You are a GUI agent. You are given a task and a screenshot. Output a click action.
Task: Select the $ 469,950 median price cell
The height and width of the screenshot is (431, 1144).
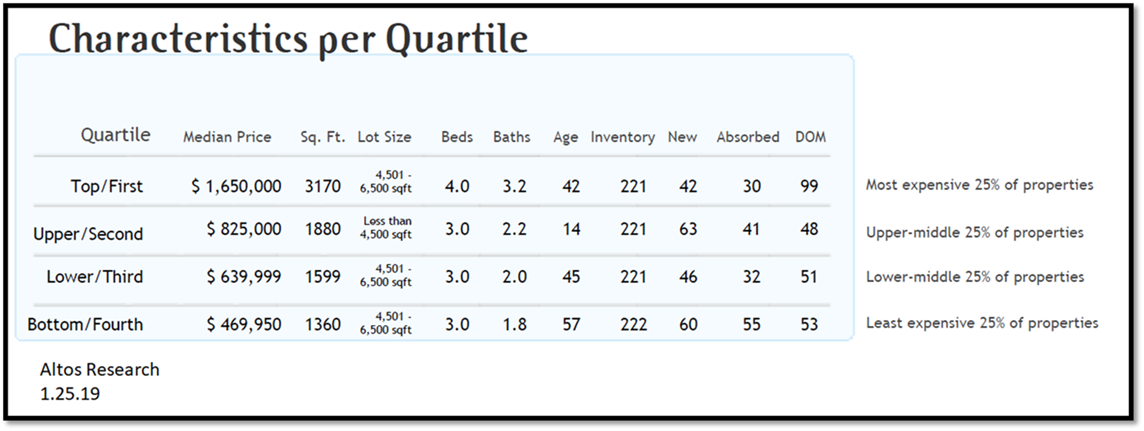pyautogui.click(x=243, y=324)
